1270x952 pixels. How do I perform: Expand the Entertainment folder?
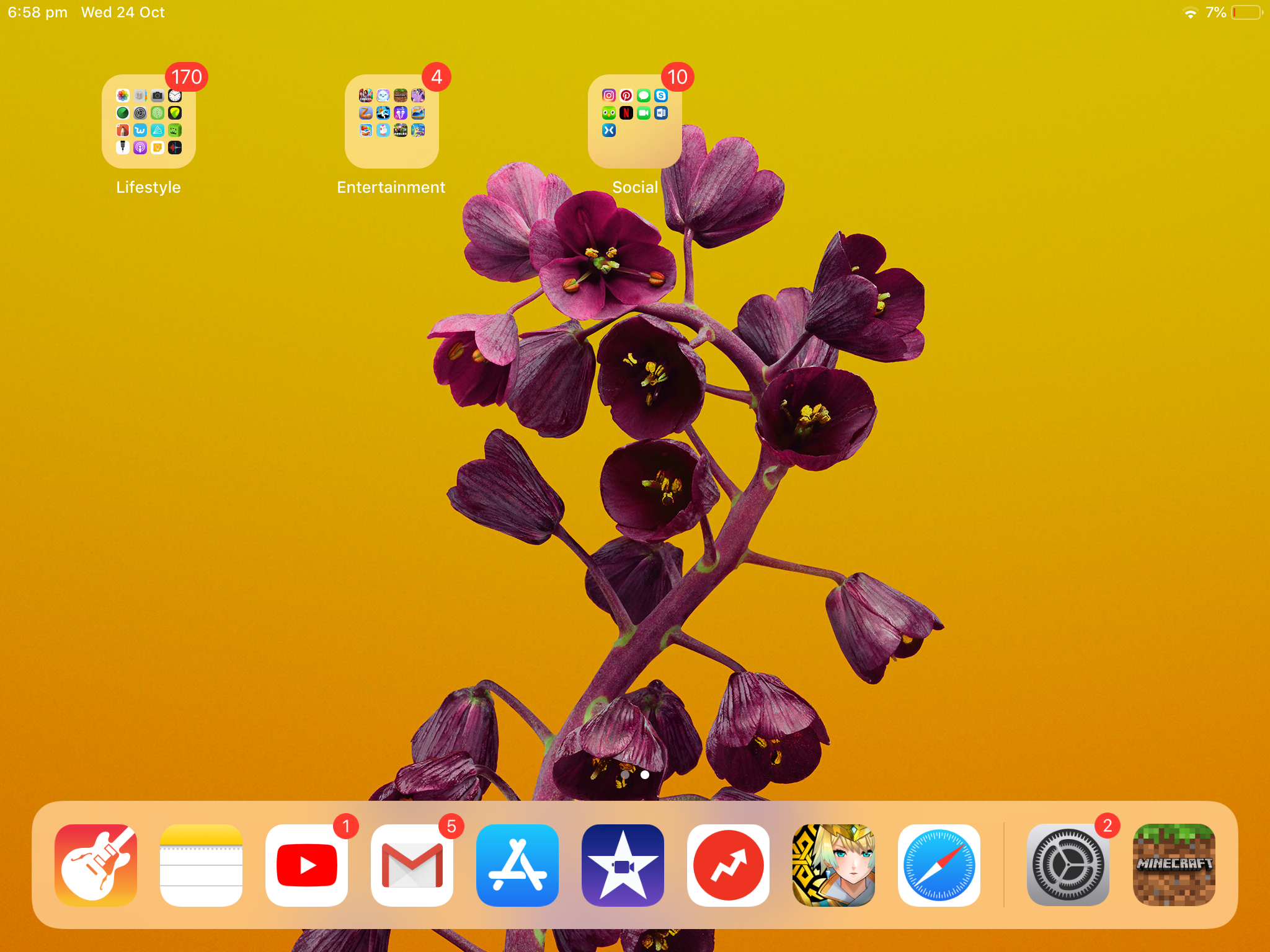(392, 121)
